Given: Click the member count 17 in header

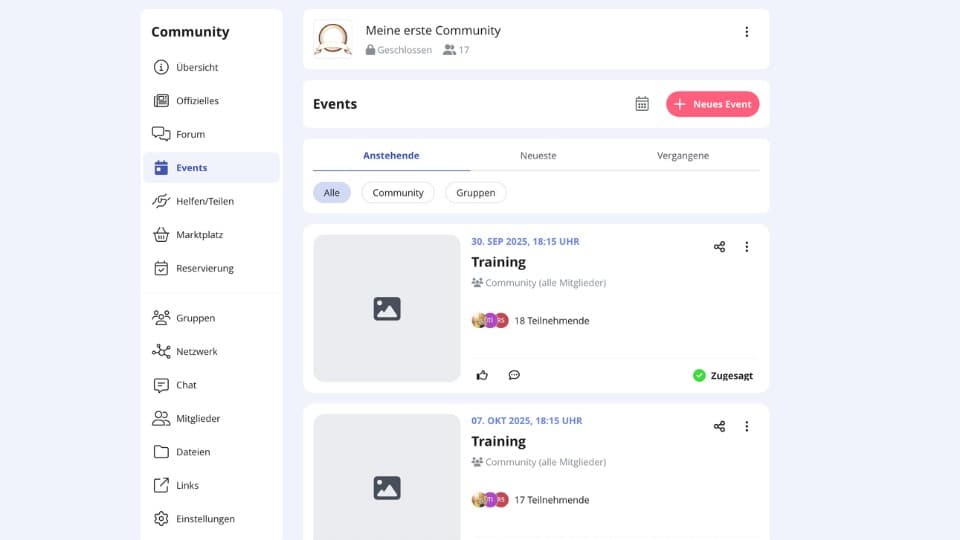Looking at the screenshot, I should (x=457, y=50).
